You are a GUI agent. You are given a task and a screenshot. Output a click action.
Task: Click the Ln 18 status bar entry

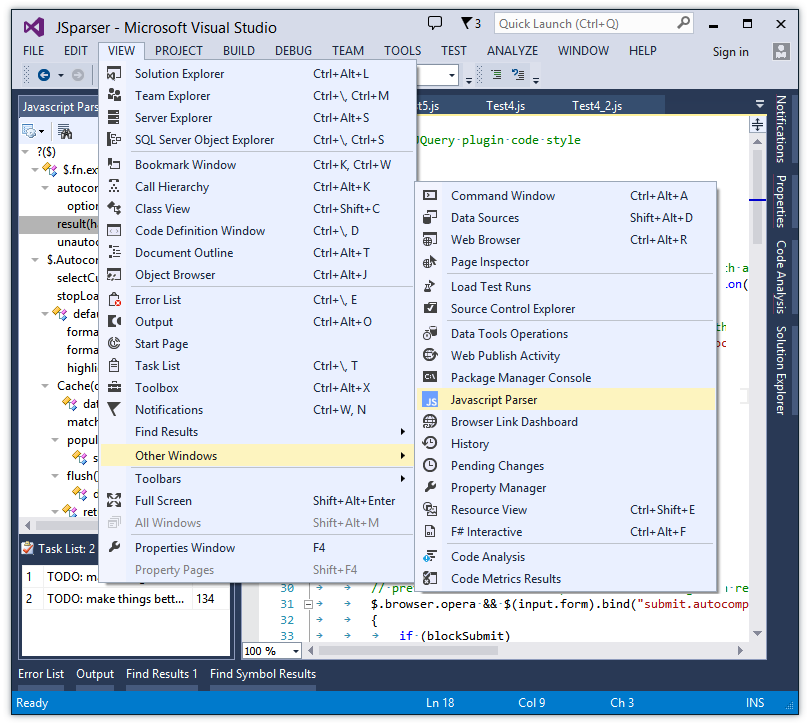tap(440, 702)
